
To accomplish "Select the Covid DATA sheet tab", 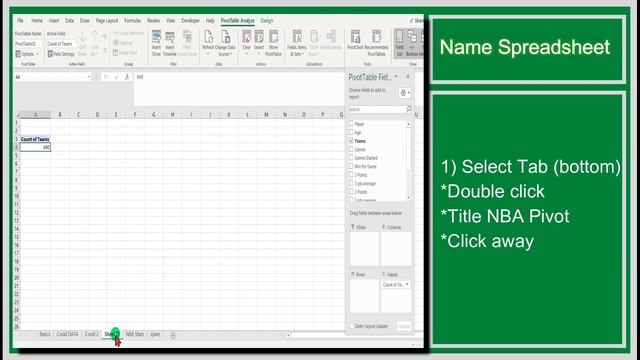I will click(67, 334).
